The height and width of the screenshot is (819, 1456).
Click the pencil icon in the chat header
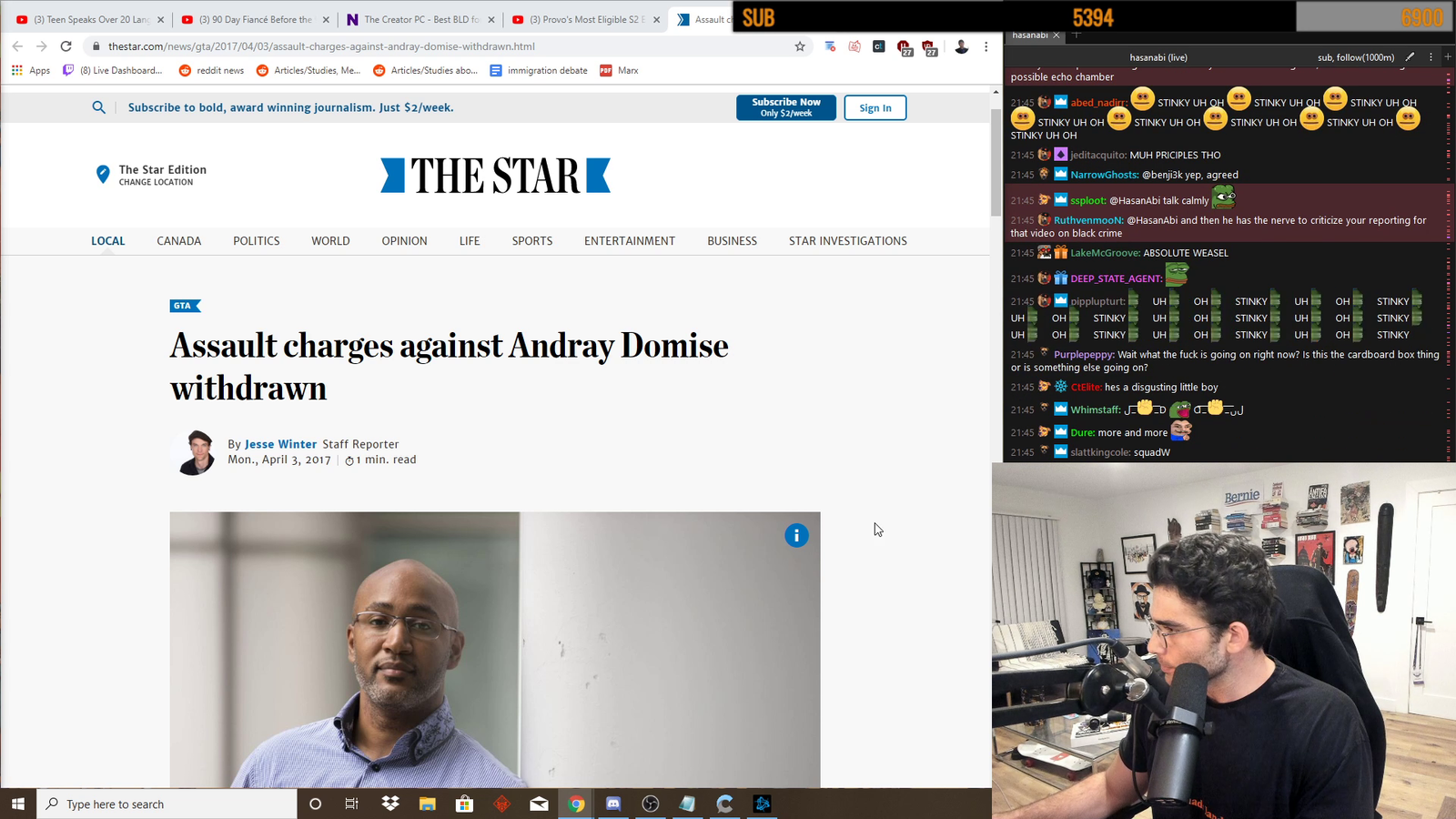(1410, 56)
